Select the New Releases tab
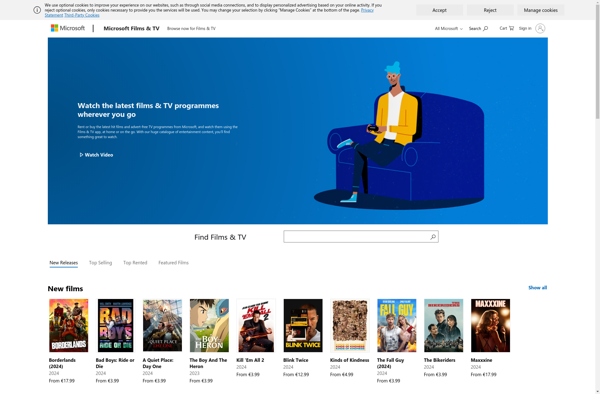Screen dimensions: 600x394 tap(64, 263)
